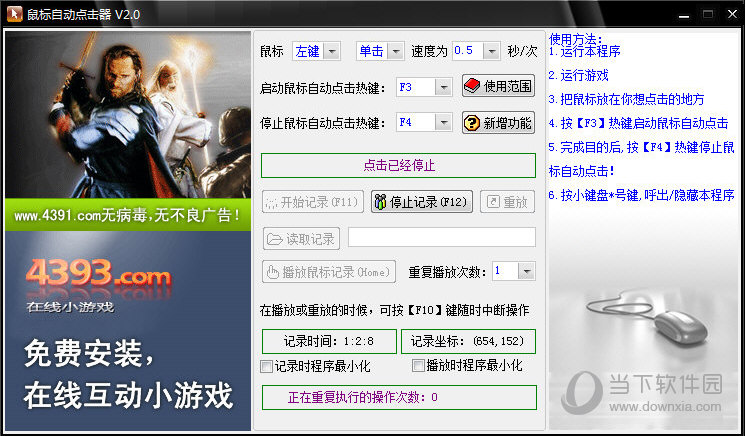Click the red book icon on 使用范围
This screenshot has height=436, width=746.
click(473, 87)
